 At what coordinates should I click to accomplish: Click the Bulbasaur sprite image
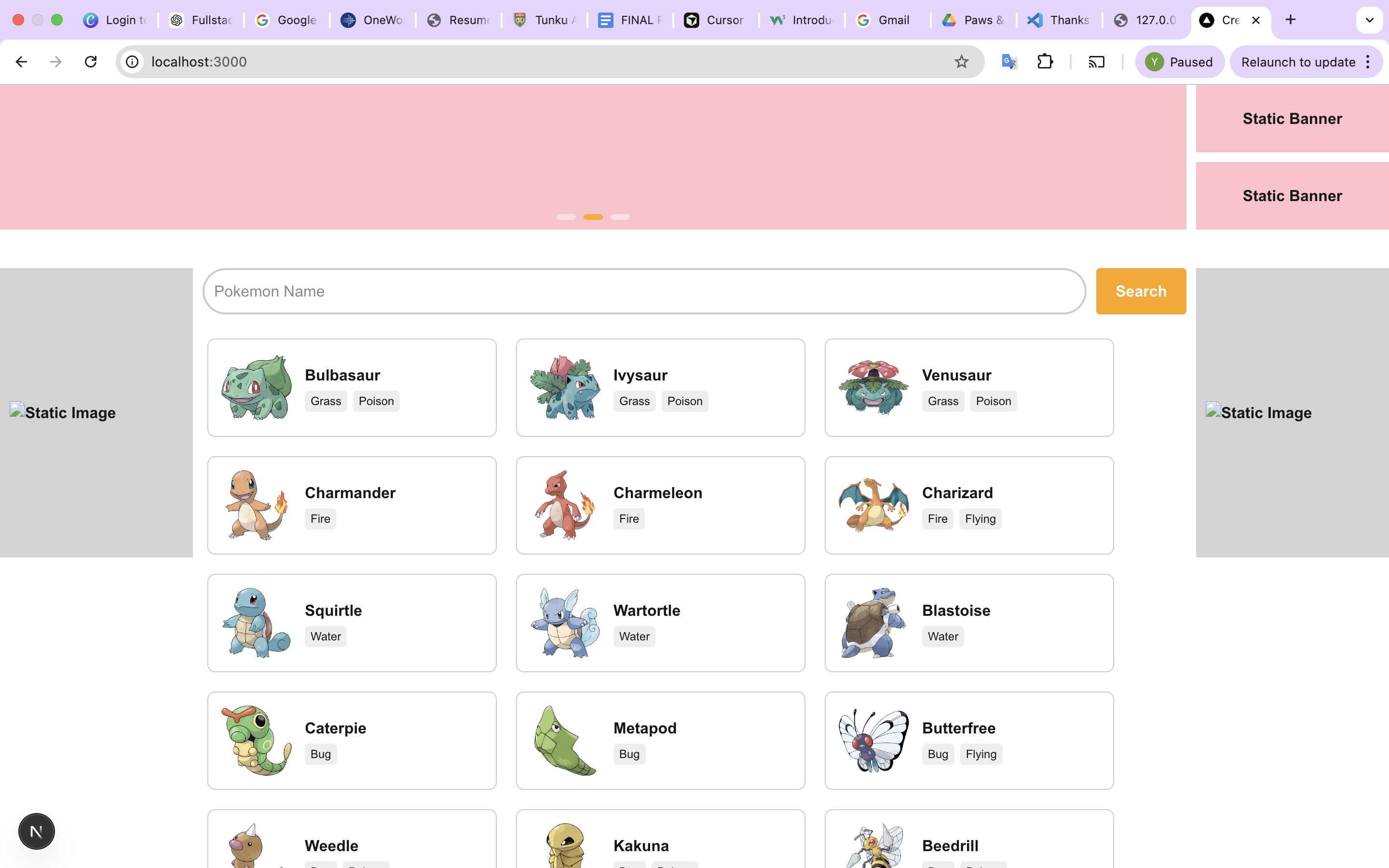click(x=257, y=388)
